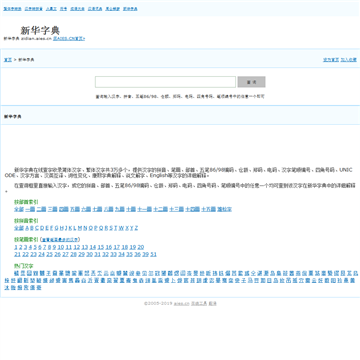Viewport: 360px width, 360px height.
Task: Click the aies.cn link in the footer
Action: click(181, 304)
